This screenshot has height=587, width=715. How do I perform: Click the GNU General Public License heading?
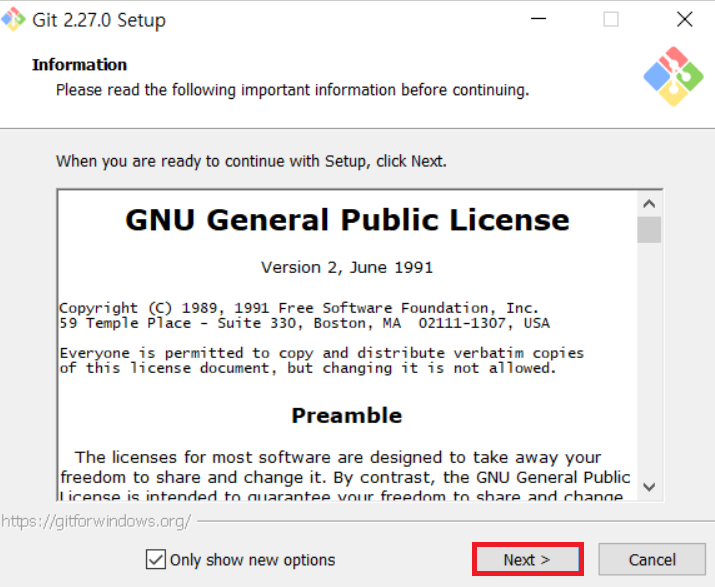(347, 220)
